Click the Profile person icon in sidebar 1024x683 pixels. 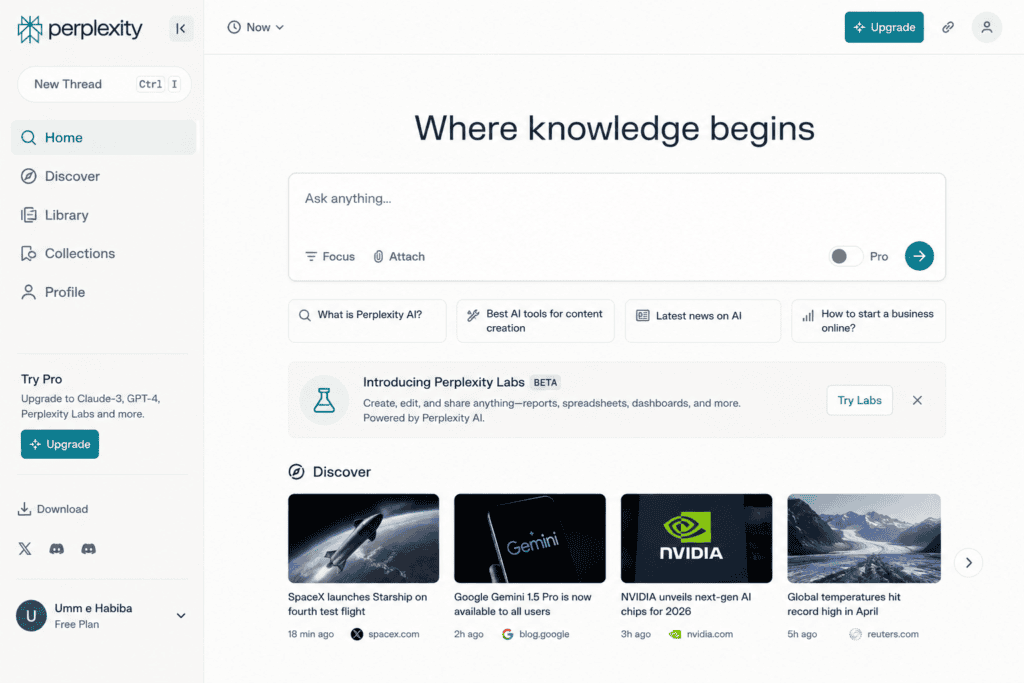click(28, 292)
